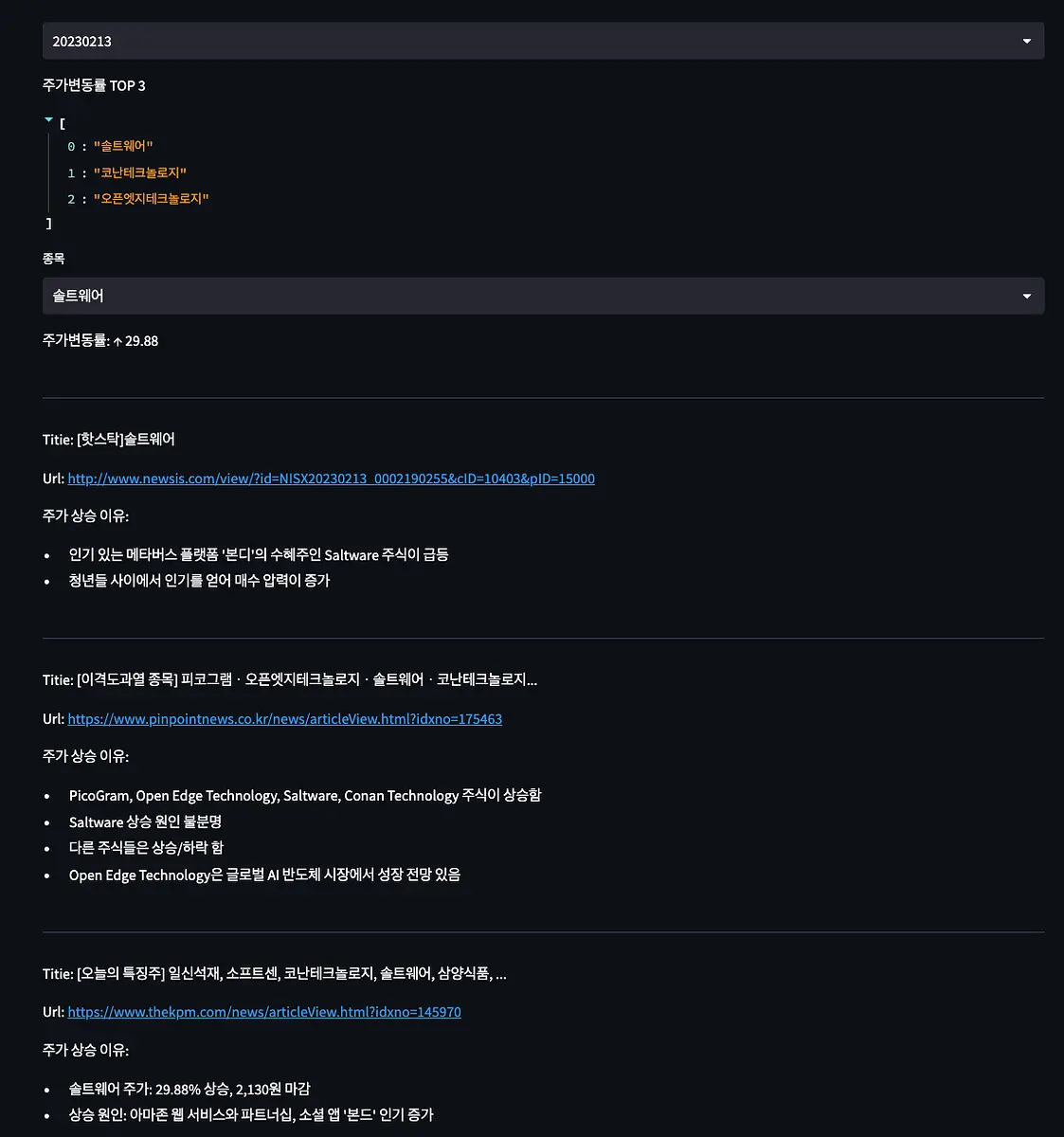Click the bullet about Saltware 상승 원인 불분명
The height and width of the screenshot is (1137, 1064).
145,822
